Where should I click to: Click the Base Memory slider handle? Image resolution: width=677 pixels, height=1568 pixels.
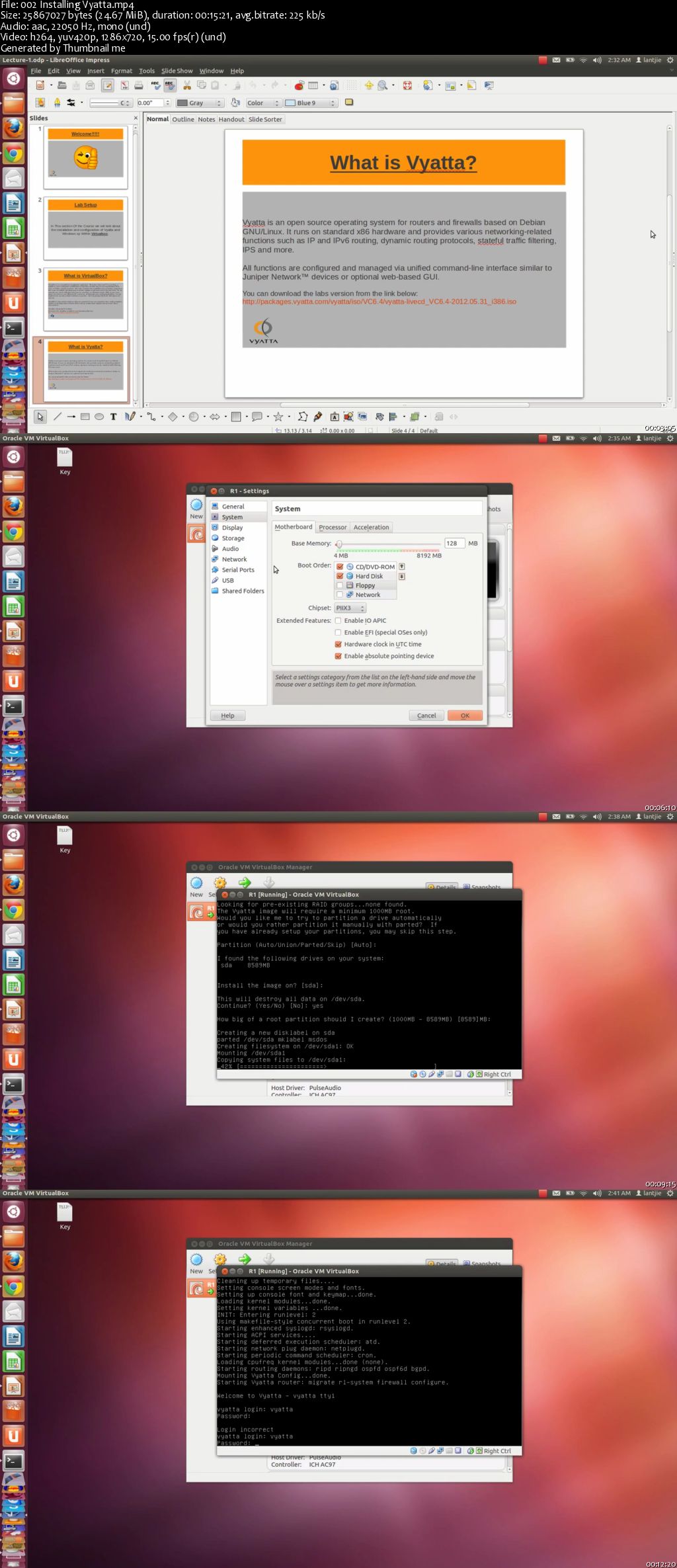338,544
